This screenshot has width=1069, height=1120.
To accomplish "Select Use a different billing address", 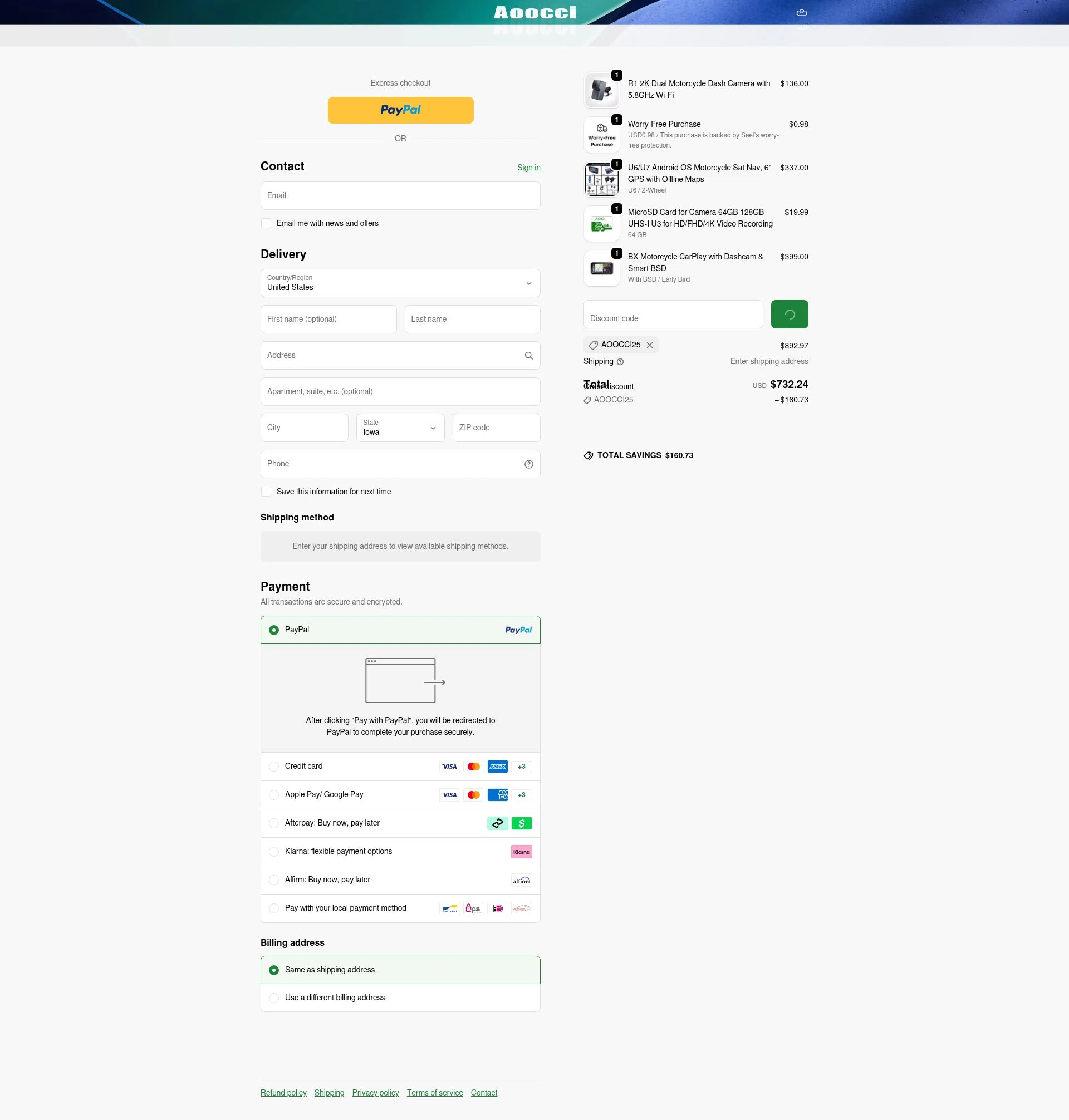I will [274, 998].
